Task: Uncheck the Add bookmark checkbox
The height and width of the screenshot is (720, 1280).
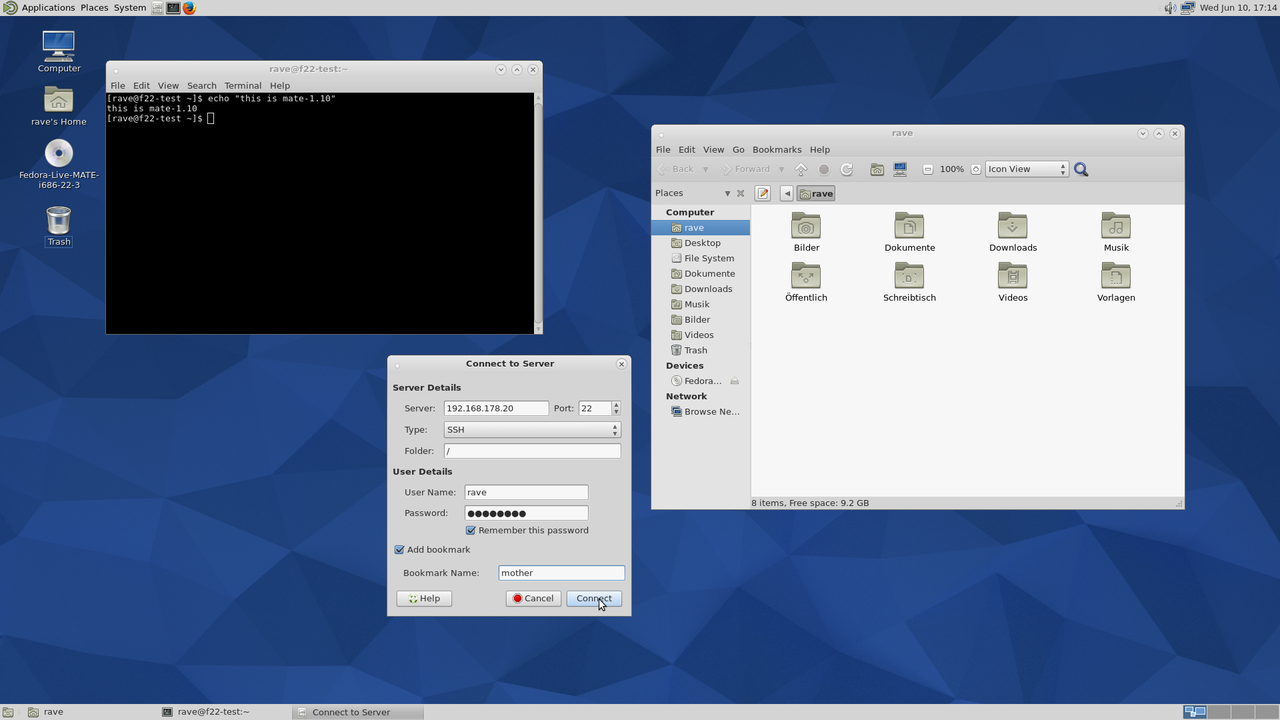Action: point(400,550)
